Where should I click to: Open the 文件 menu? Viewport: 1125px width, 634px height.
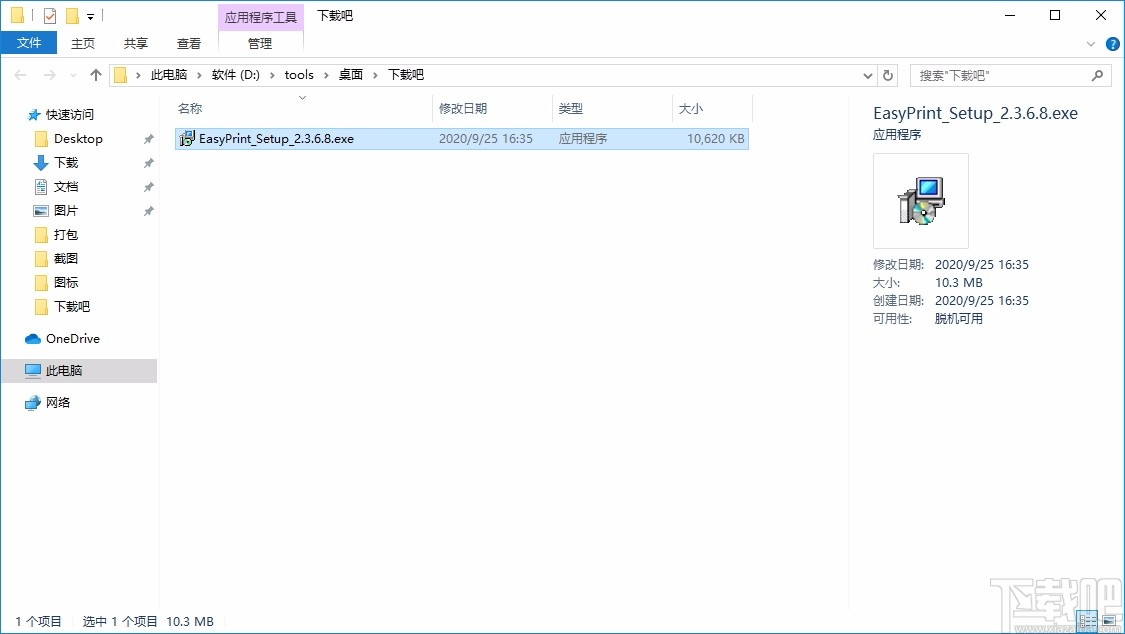tap(29, 43)
